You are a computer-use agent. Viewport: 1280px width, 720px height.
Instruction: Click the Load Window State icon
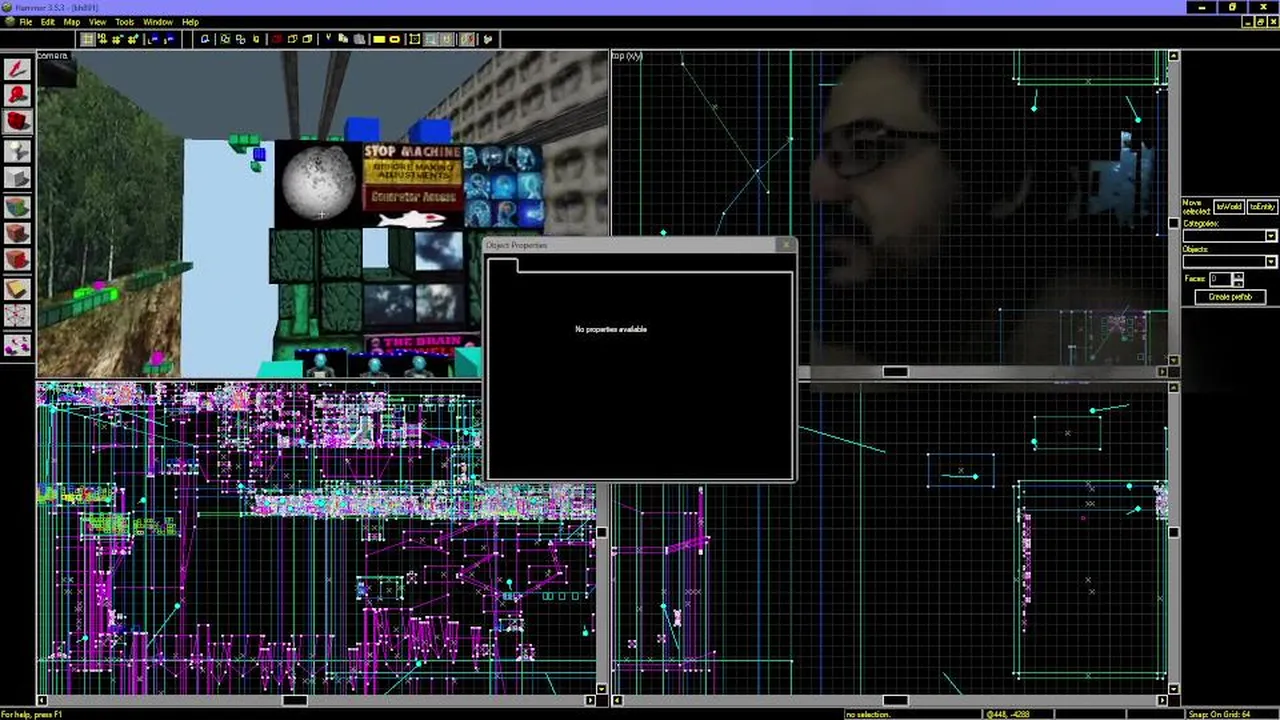[x=153, y=39]
